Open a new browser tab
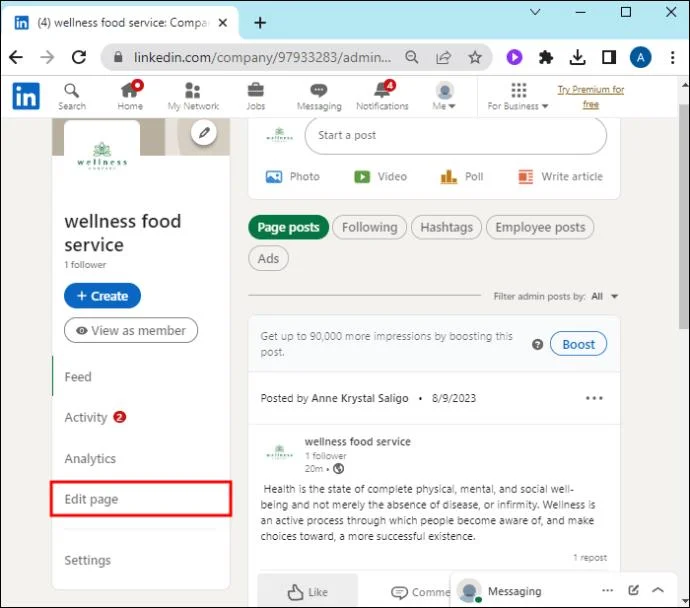Screen dimensions: 690x608 260,22
